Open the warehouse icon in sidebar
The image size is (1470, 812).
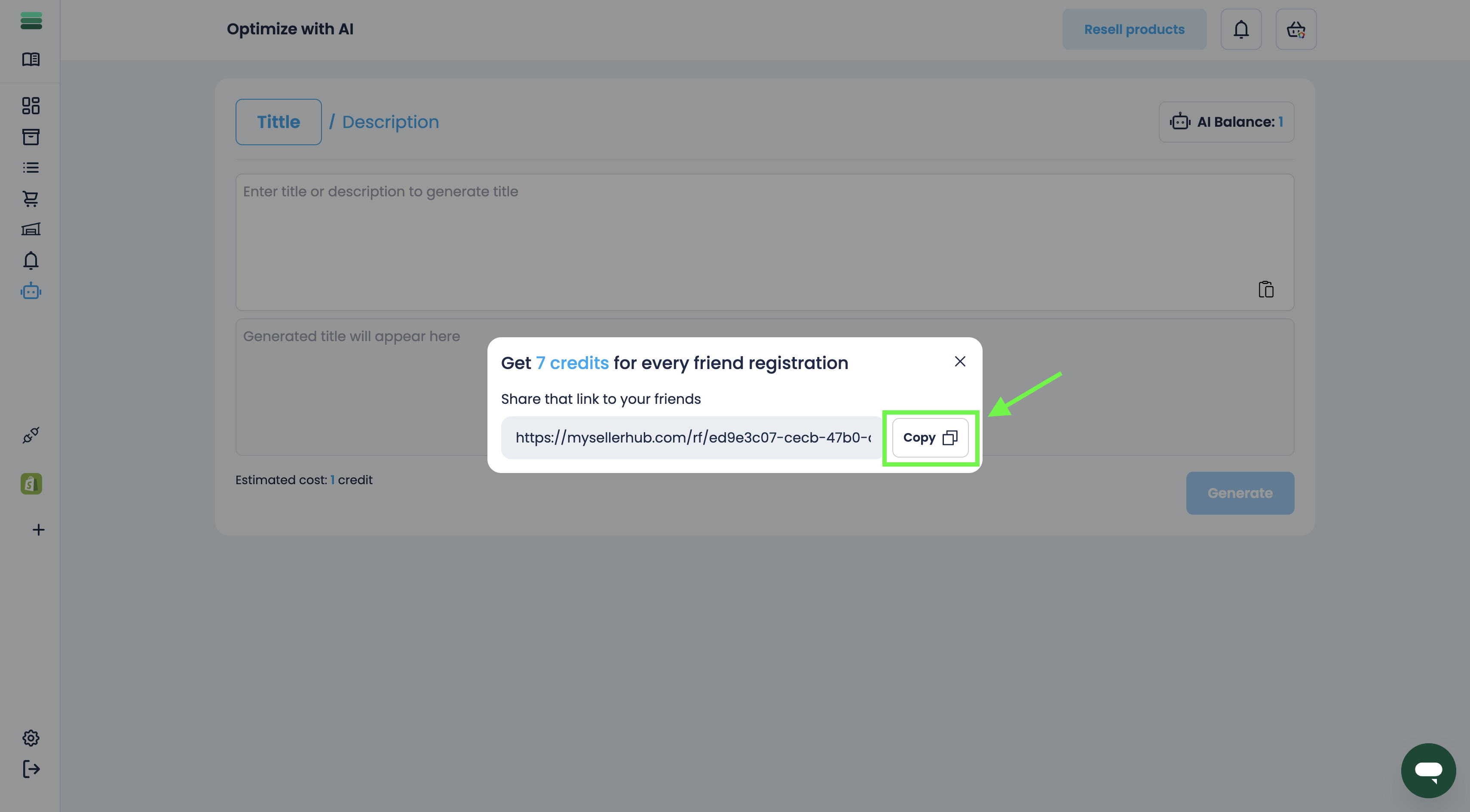click(x=31, y=229)
